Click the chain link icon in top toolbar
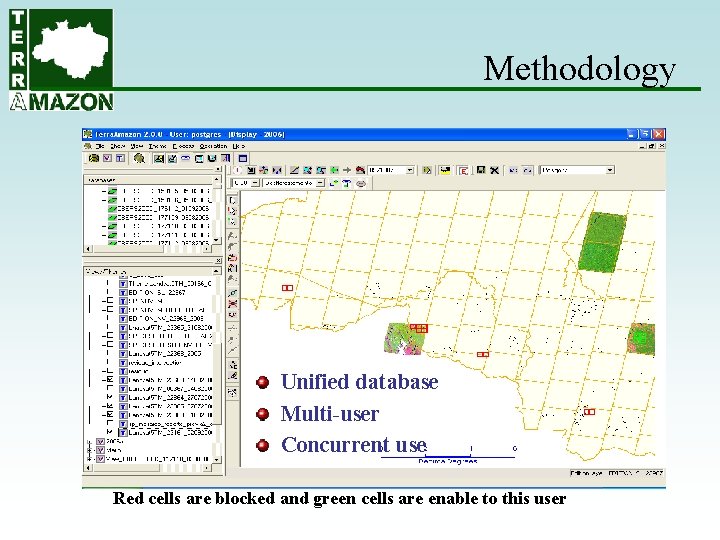The height and width of the screenshot is (540, 720). [x=185, y=158]
